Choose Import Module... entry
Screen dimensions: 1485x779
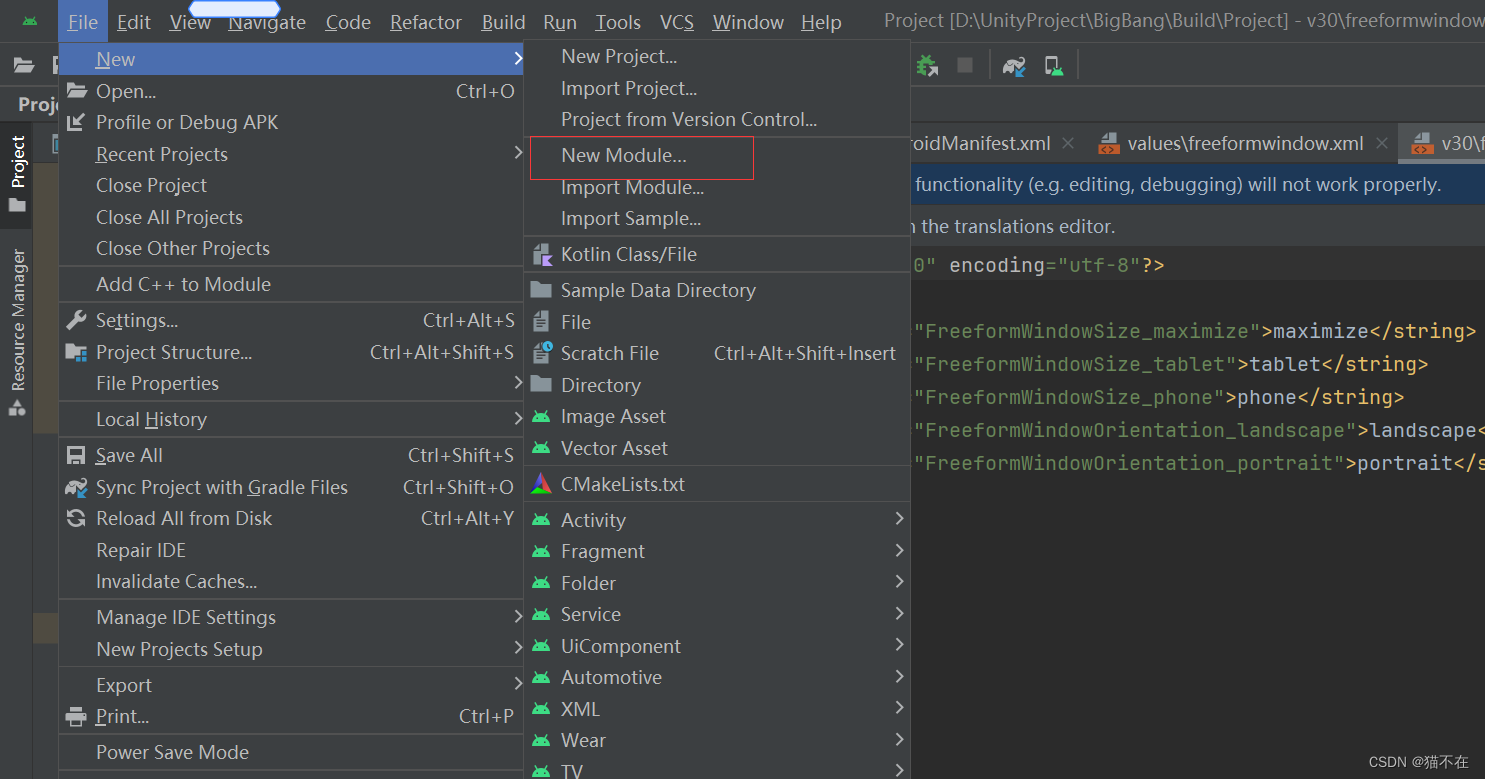717,187
